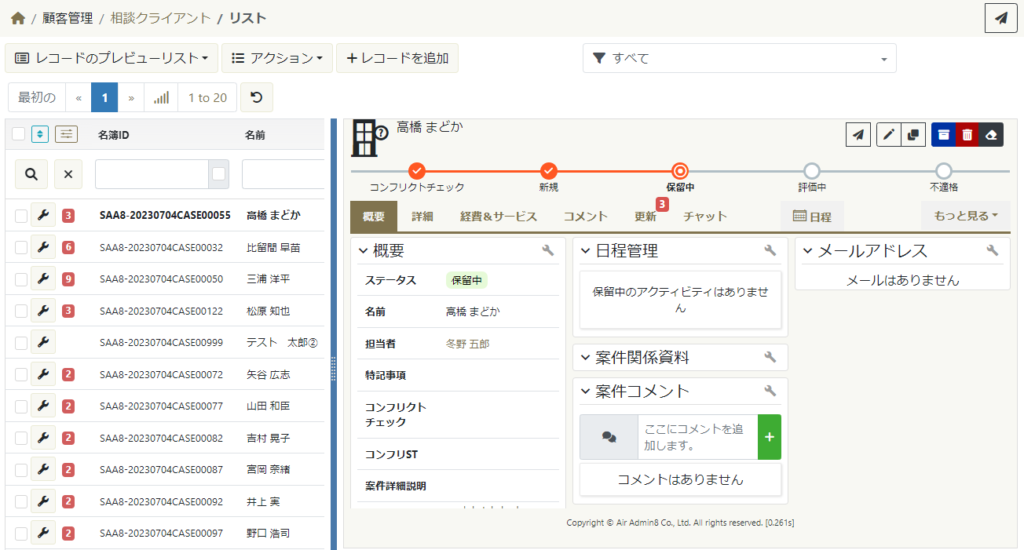This screenshot has width=1024, height=550.
Task: Tick the select-all checkbox in list header
Action: click(18, 134)
